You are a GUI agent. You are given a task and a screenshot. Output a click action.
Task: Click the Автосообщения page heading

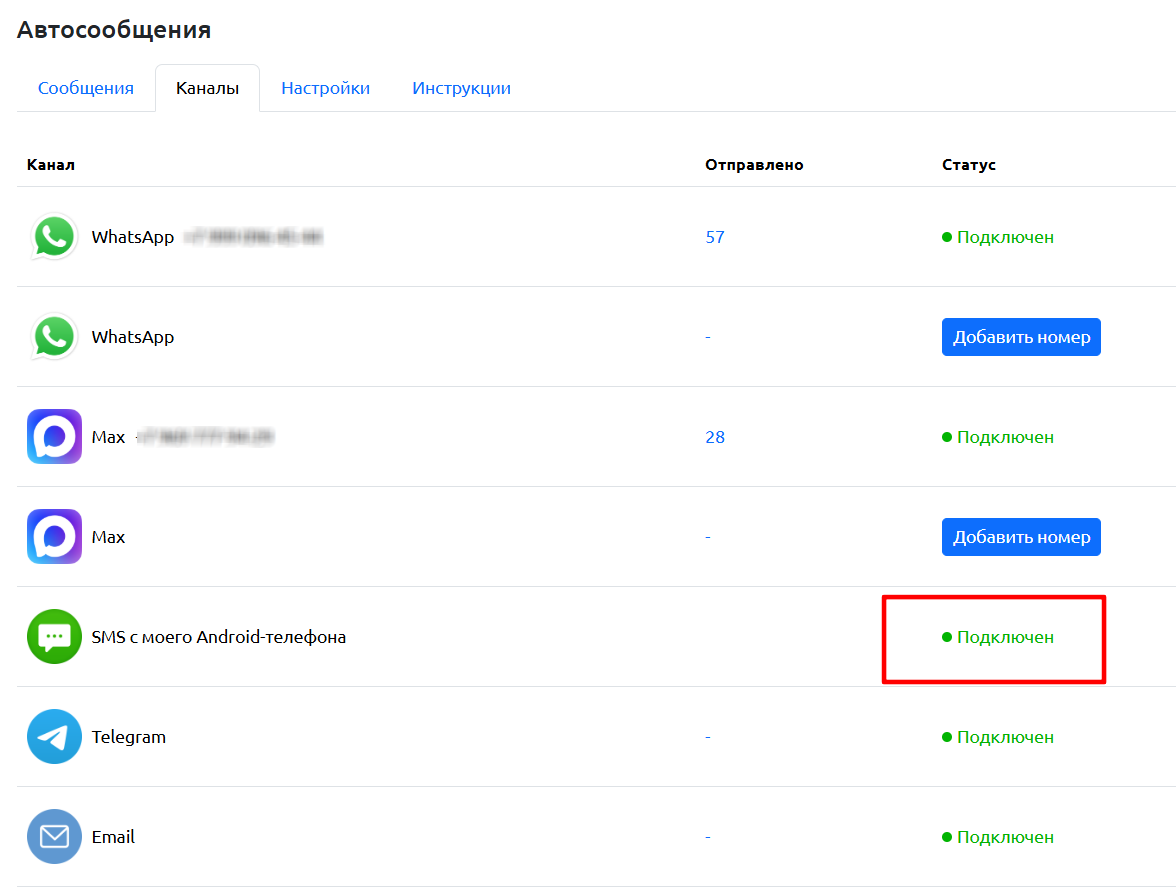[x=114, y=29]
